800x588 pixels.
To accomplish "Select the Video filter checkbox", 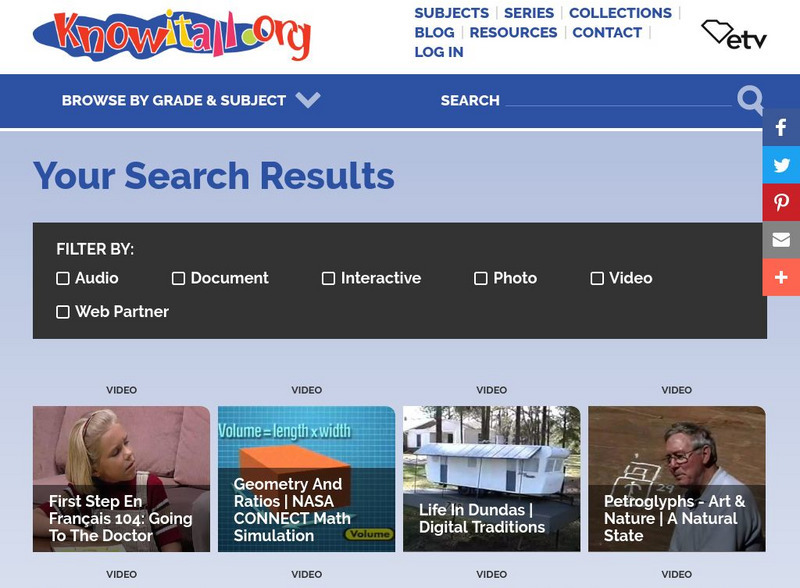I will [597, 278].
